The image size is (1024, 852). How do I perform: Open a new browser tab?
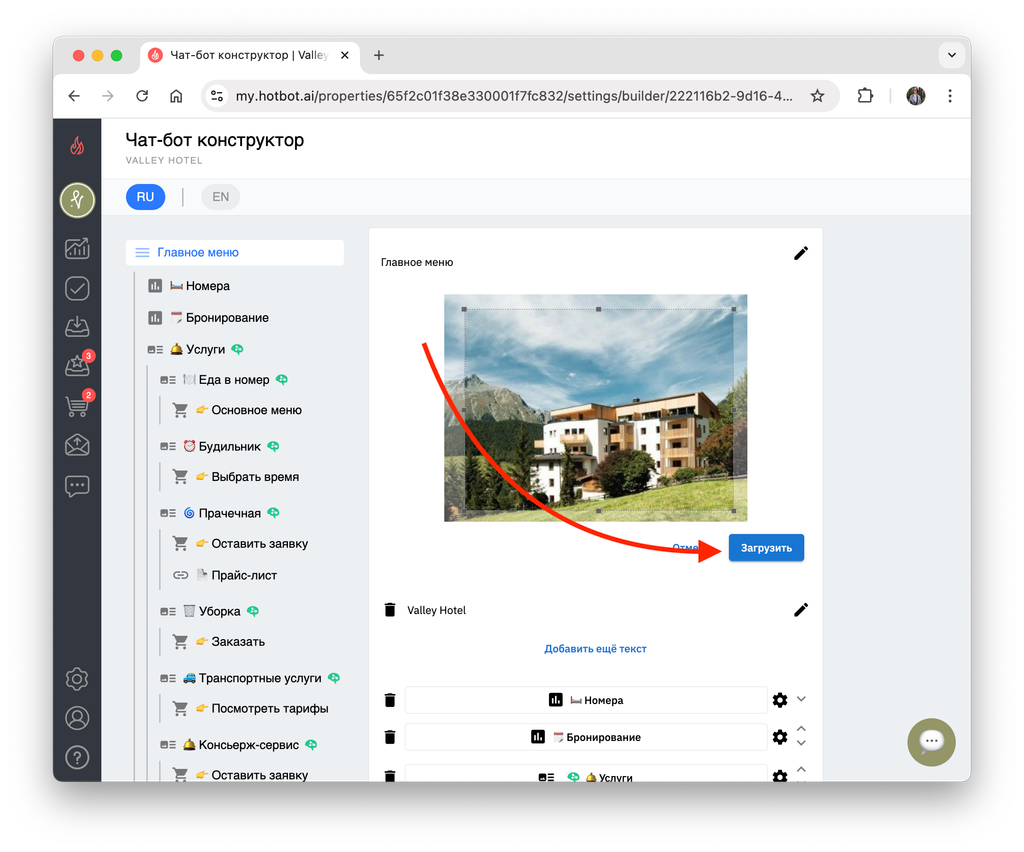tap(379, 55)
